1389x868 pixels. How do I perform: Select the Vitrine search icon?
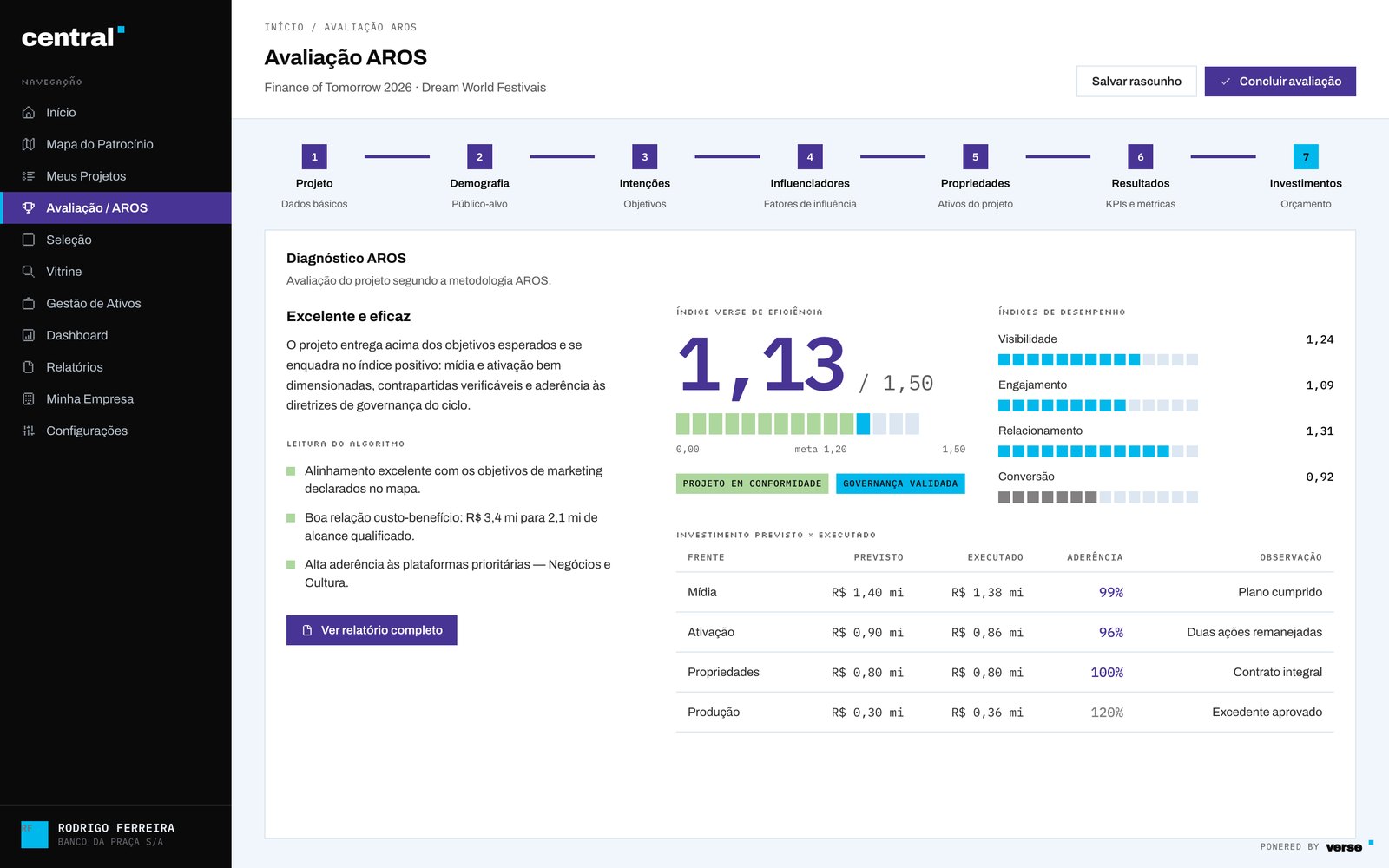coord(29,272)
